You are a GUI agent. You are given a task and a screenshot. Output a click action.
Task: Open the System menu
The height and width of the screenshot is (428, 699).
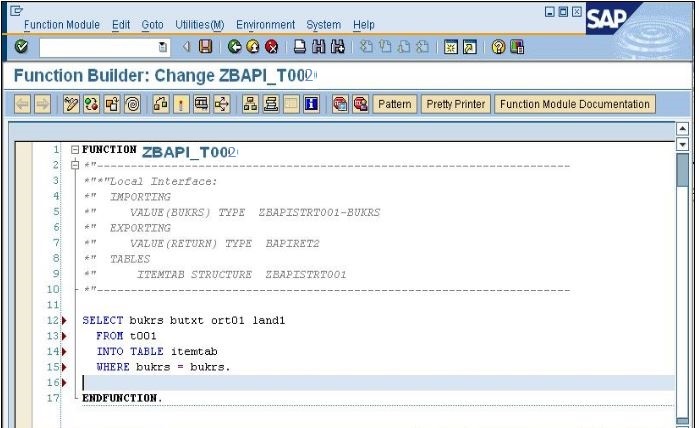coord(323,25)
